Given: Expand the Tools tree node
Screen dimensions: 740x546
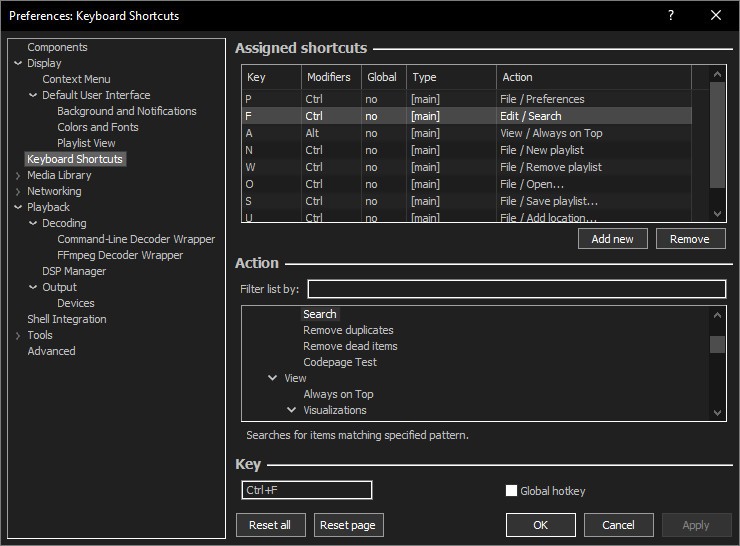Looking at the screenshot, I should pos(18,335).
